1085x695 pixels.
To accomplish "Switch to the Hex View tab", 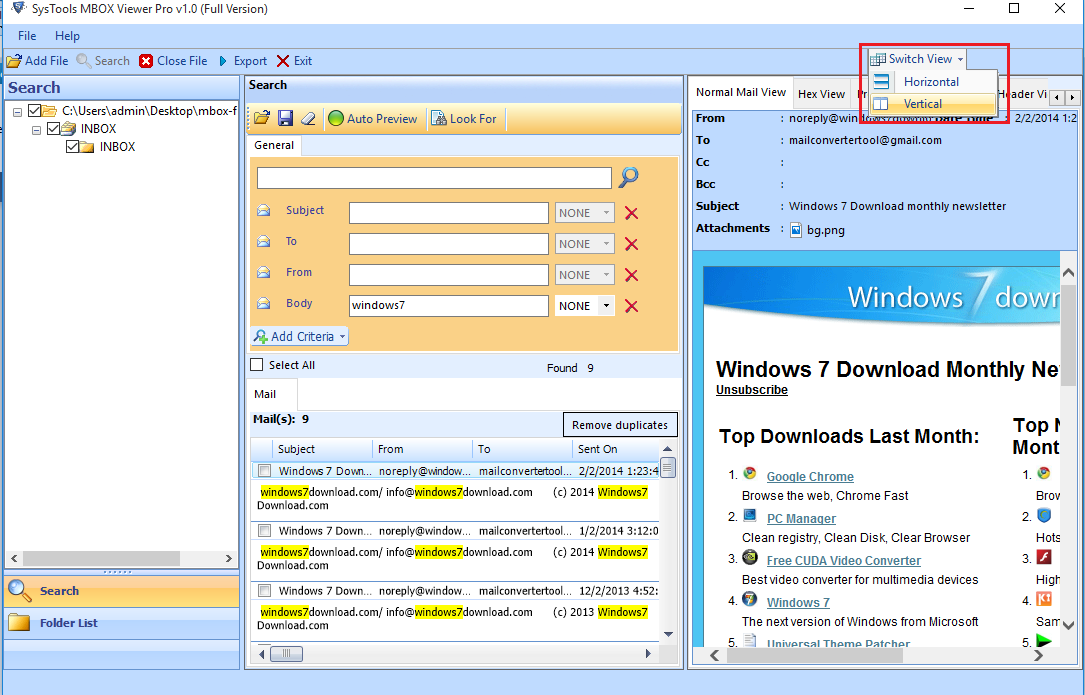I will coord(821,94).
